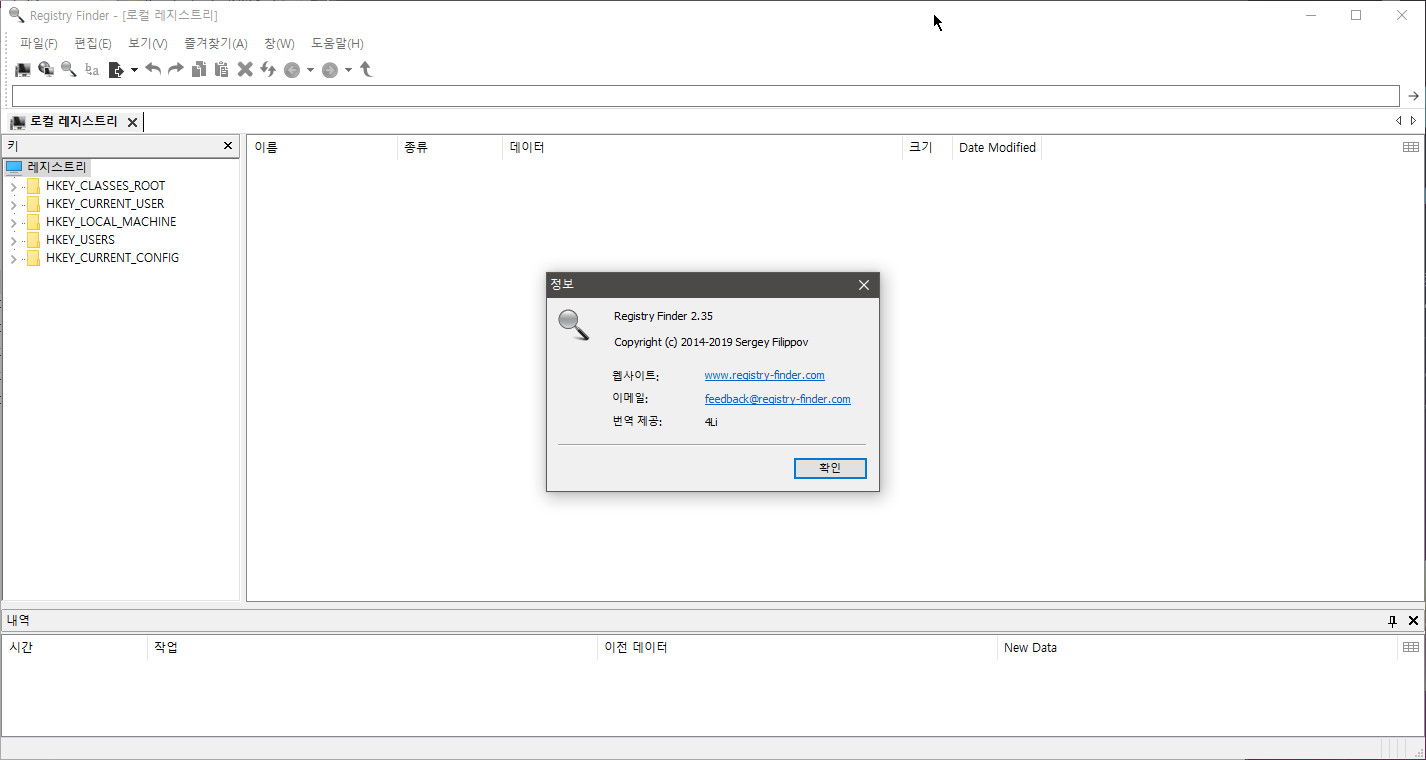Sort by 이름 column header
The width and height of the screenshot is (1426, 760).
[x=322, y=147]
